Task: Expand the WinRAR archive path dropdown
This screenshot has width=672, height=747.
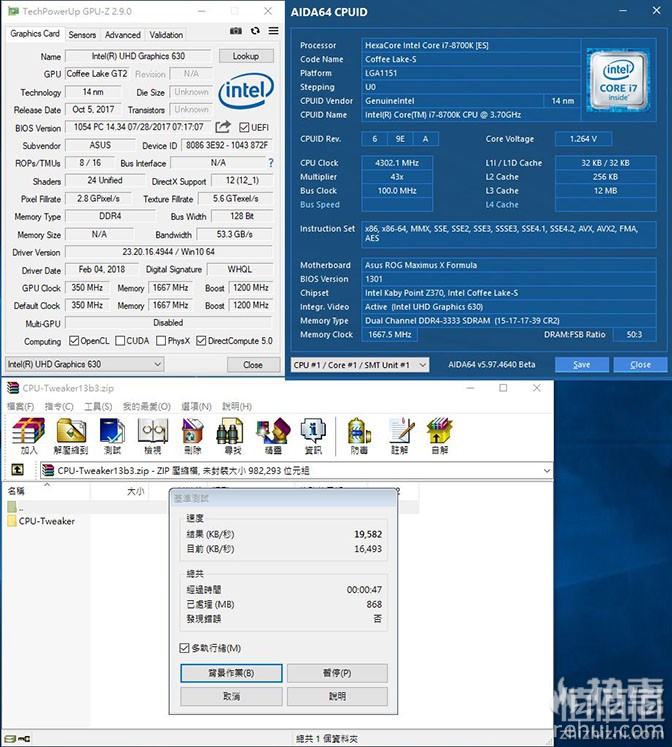Action: pyautogui.click(x=546, y=471)
